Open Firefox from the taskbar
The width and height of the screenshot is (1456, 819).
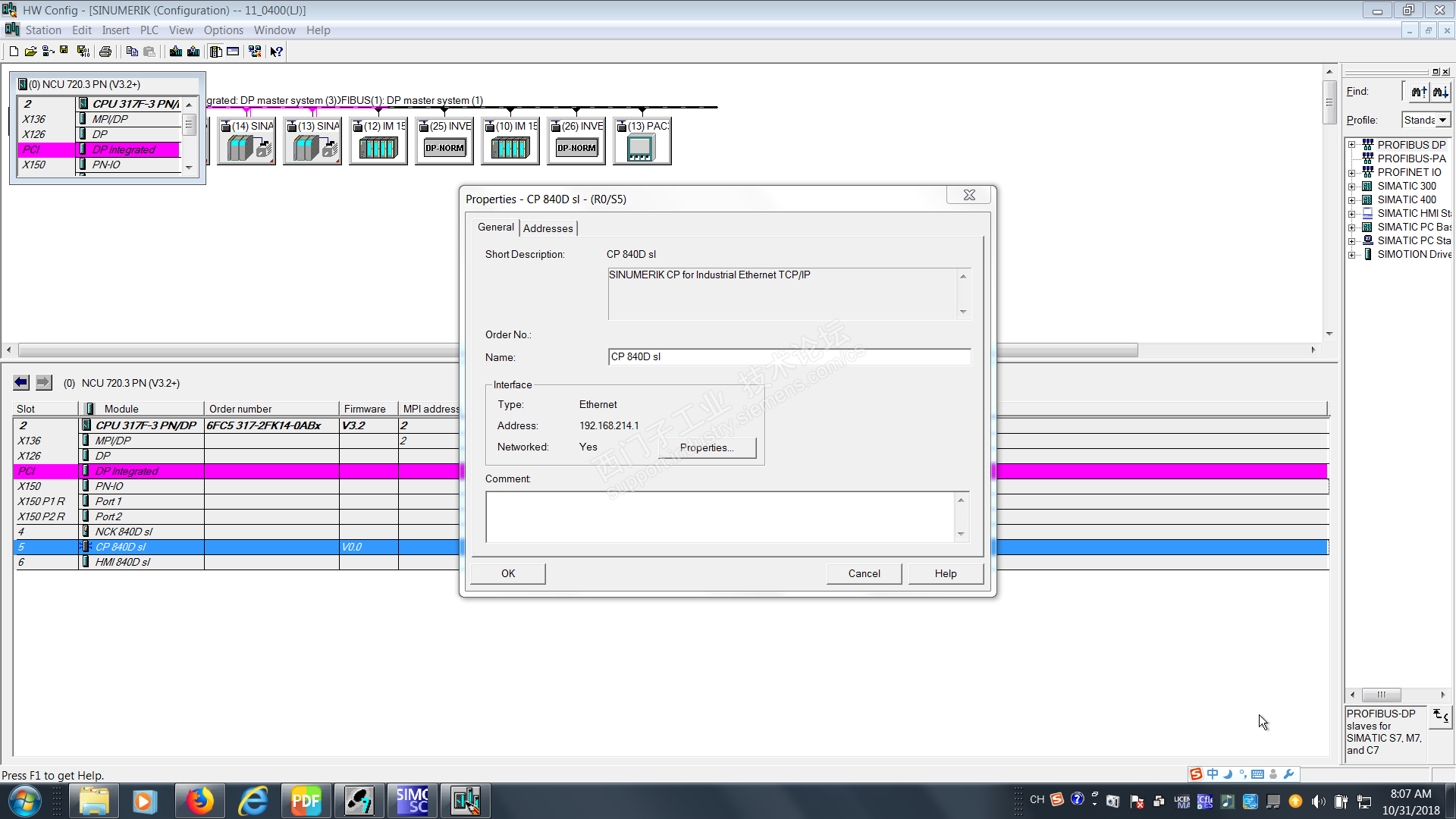point(199,801)
